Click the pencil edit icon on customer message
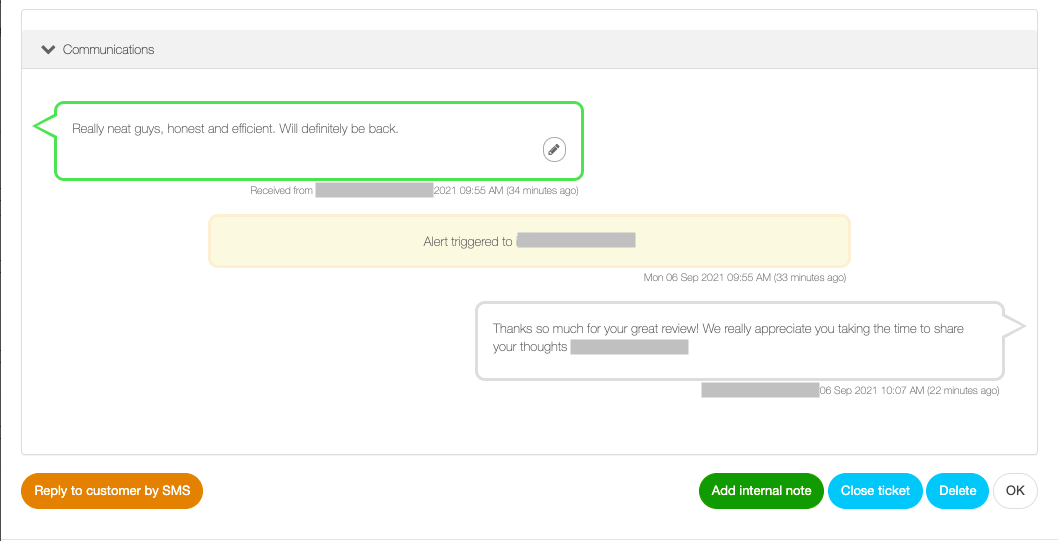This screenshot has height=541, width=1058. point(554,149)
